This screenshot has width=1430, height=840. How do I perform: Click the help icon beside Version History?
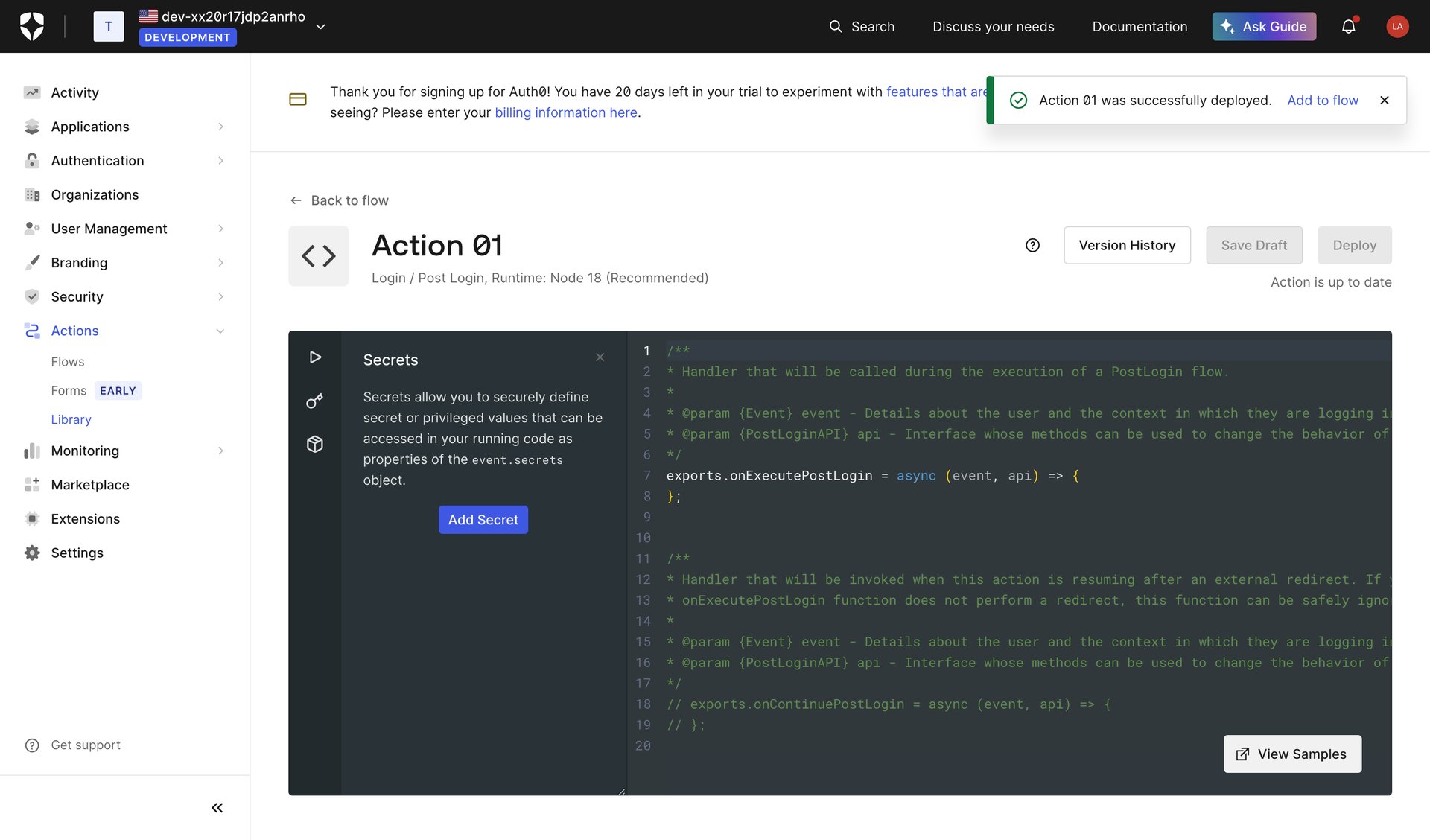pos(1032,245)
